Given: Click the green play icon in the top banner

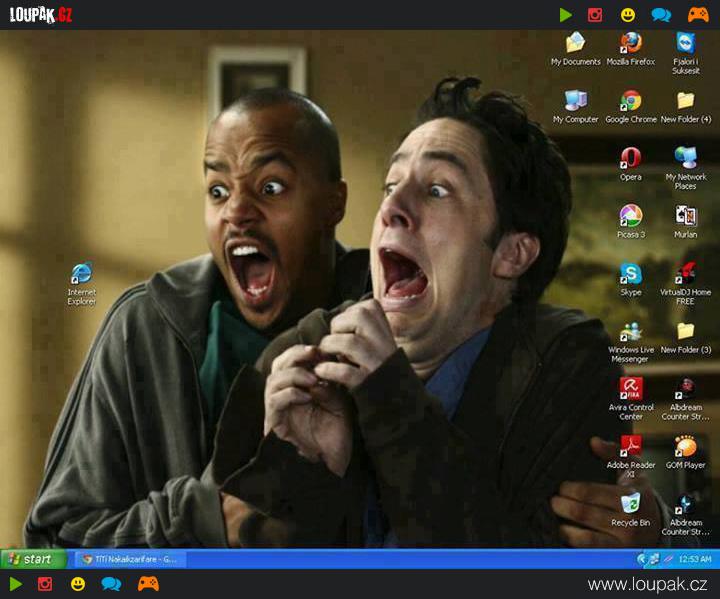Looking at the screenshot, I should [566, 15].
